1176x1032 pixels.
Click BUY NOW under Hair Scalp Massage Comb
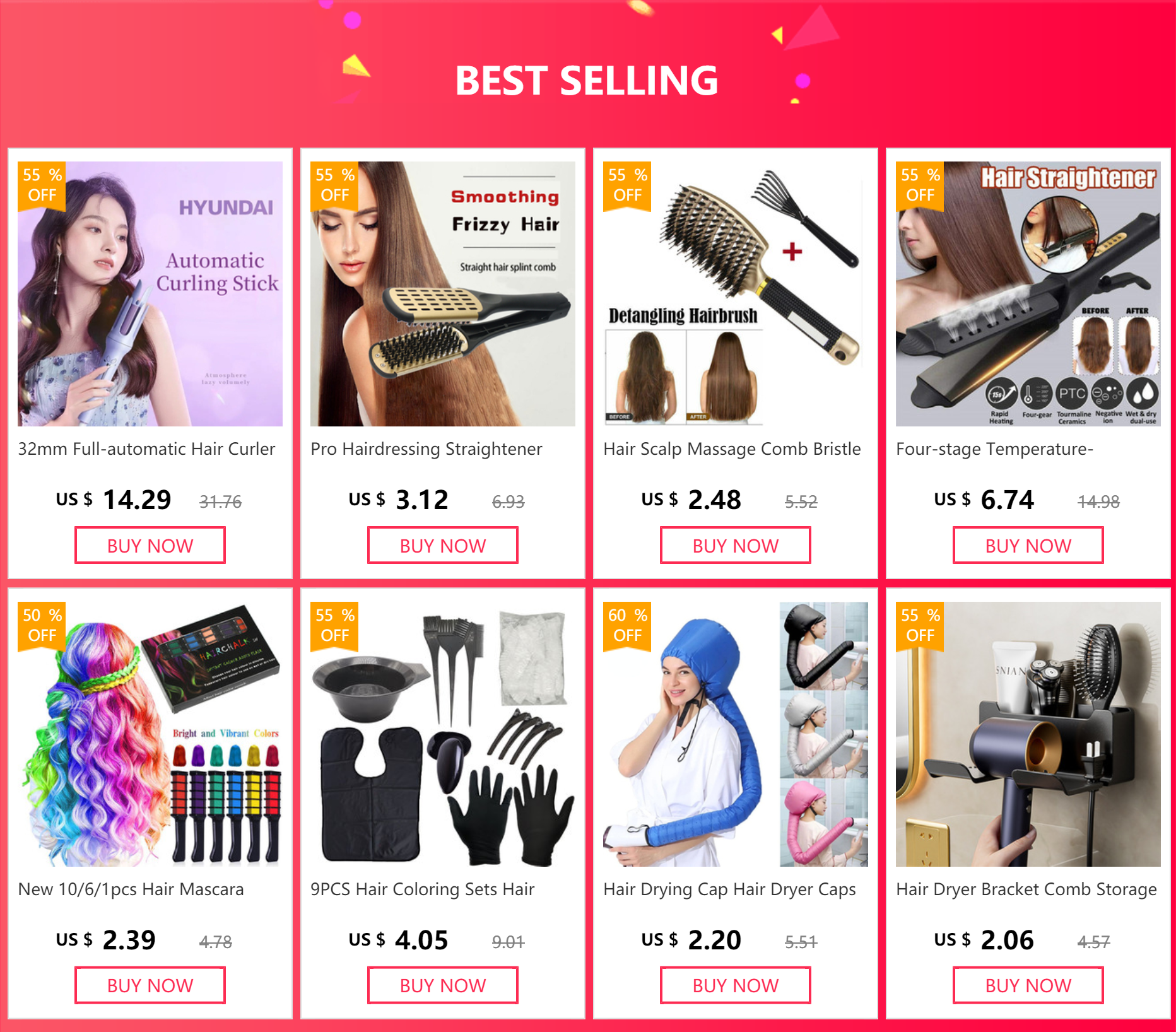point(736,546)
